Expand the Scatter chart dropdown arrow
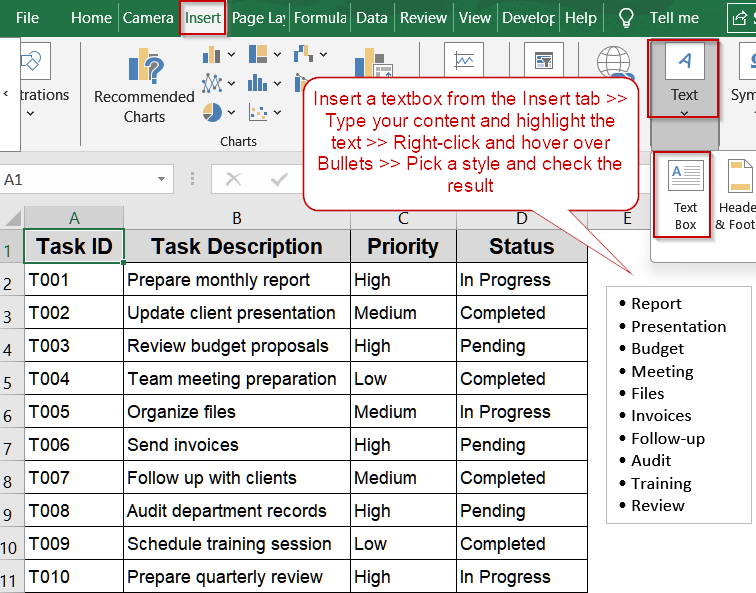This screenshot has height=593, width=756. [x=277, y=112]
